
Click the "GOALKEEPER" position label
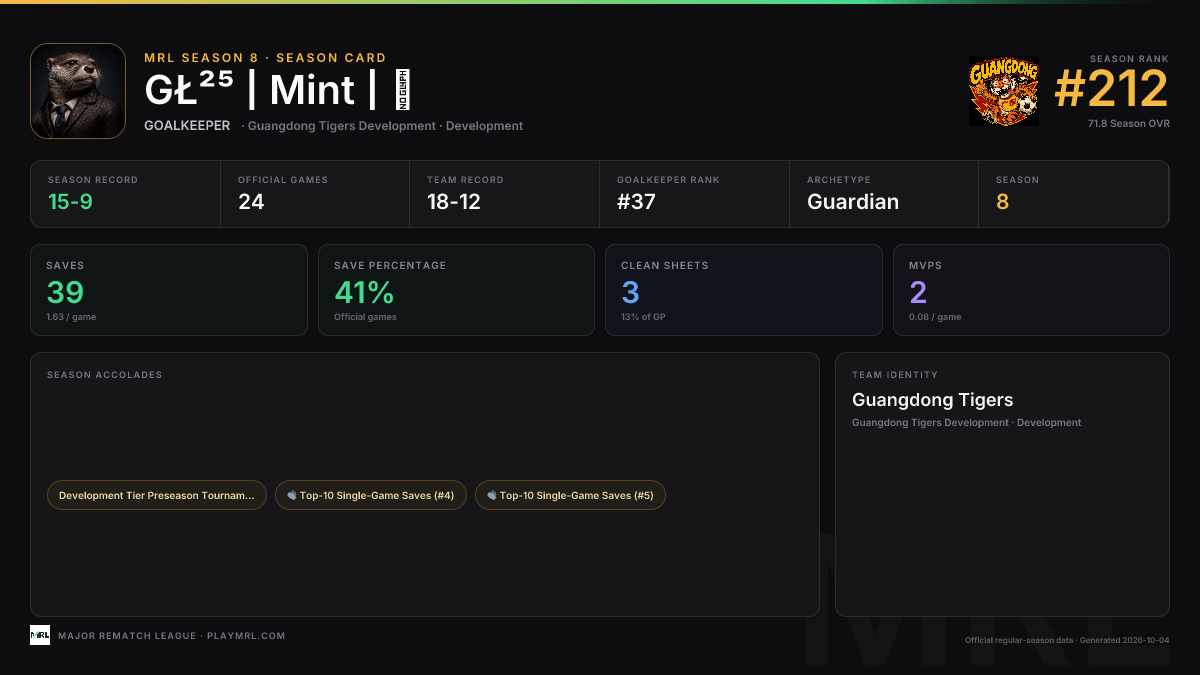coord(187,126)
